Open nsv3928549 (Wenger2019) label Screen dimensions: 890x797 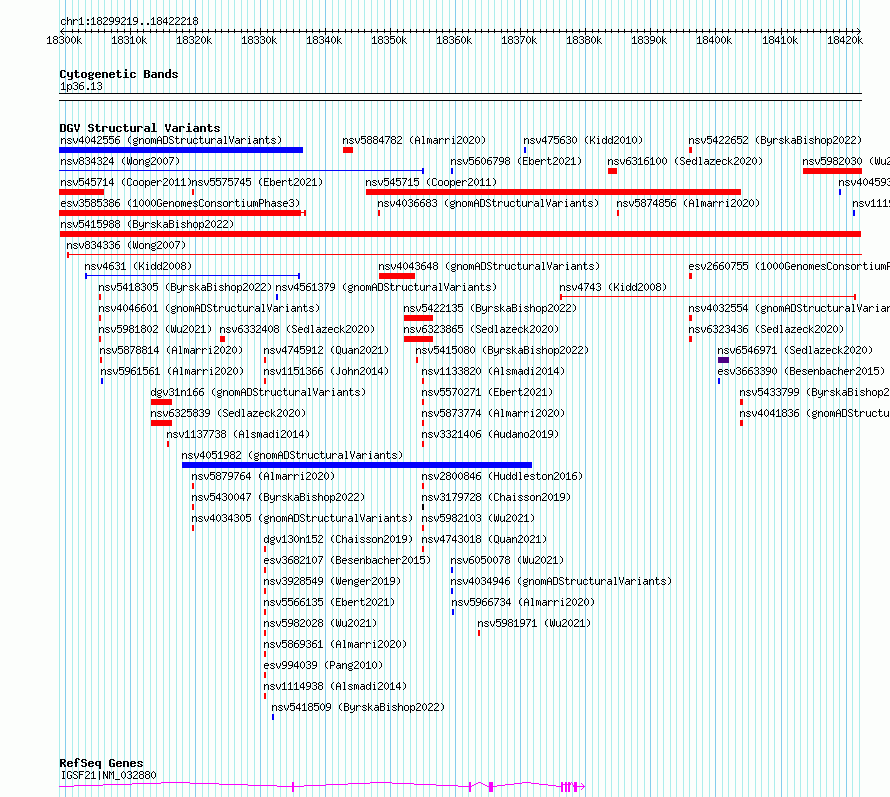click(332, 581)
